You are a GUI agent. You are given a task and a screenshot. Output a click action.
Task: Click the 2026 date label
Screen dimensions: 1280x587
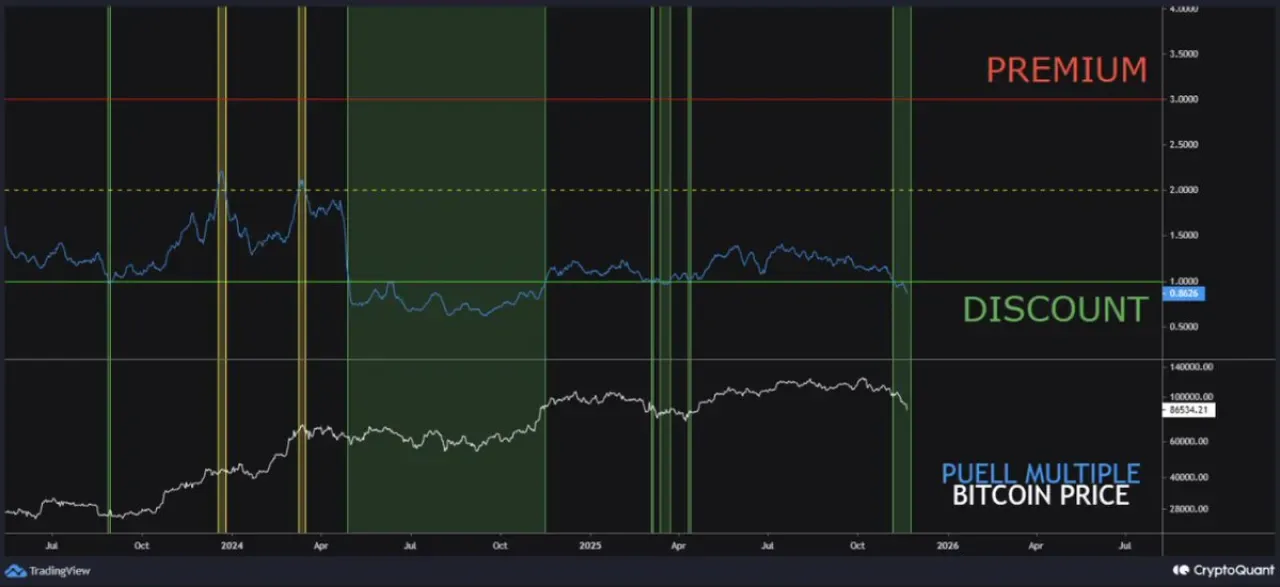pyautogui.click(x=948, y=546)
